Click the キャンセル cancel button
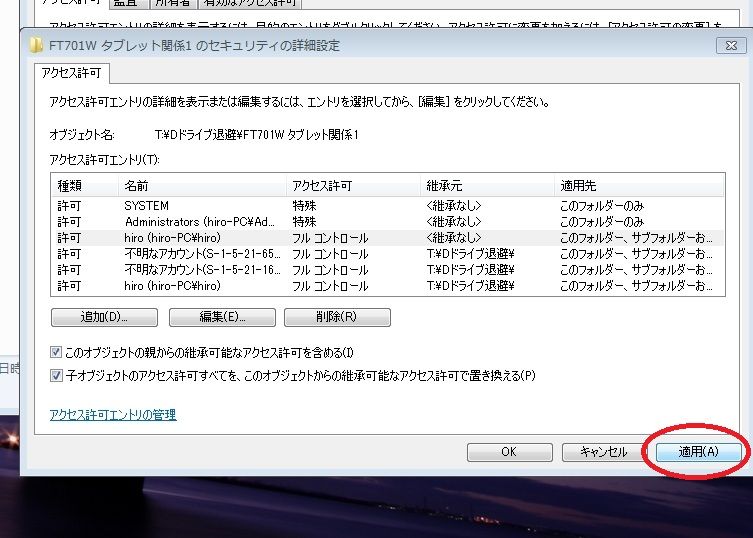 pyautogui.click(x=604, y=452)
